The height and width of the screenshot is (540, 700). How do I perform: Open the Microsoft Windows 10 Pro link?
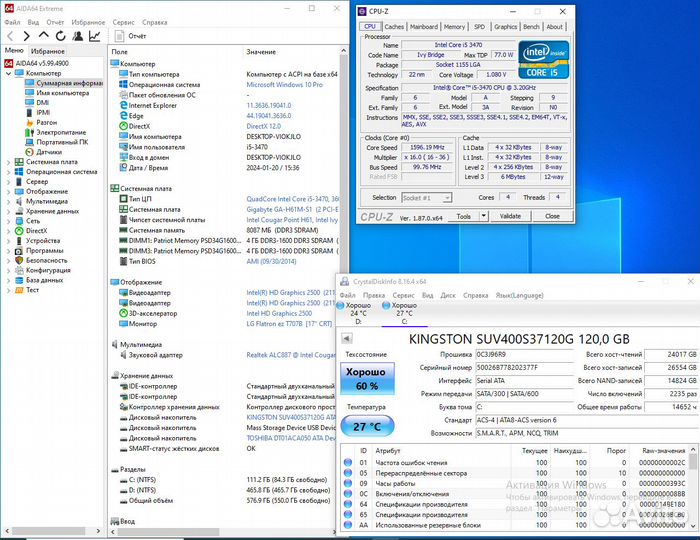[283, 85]
